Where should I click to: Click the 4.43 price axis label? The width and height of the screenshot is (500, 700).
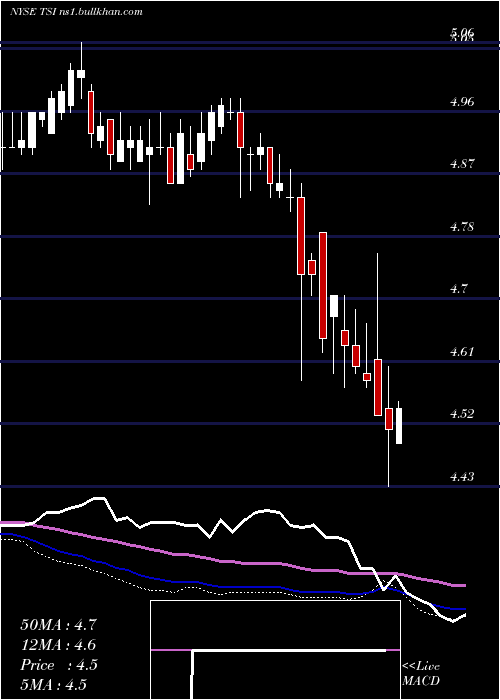coord(462,477)
